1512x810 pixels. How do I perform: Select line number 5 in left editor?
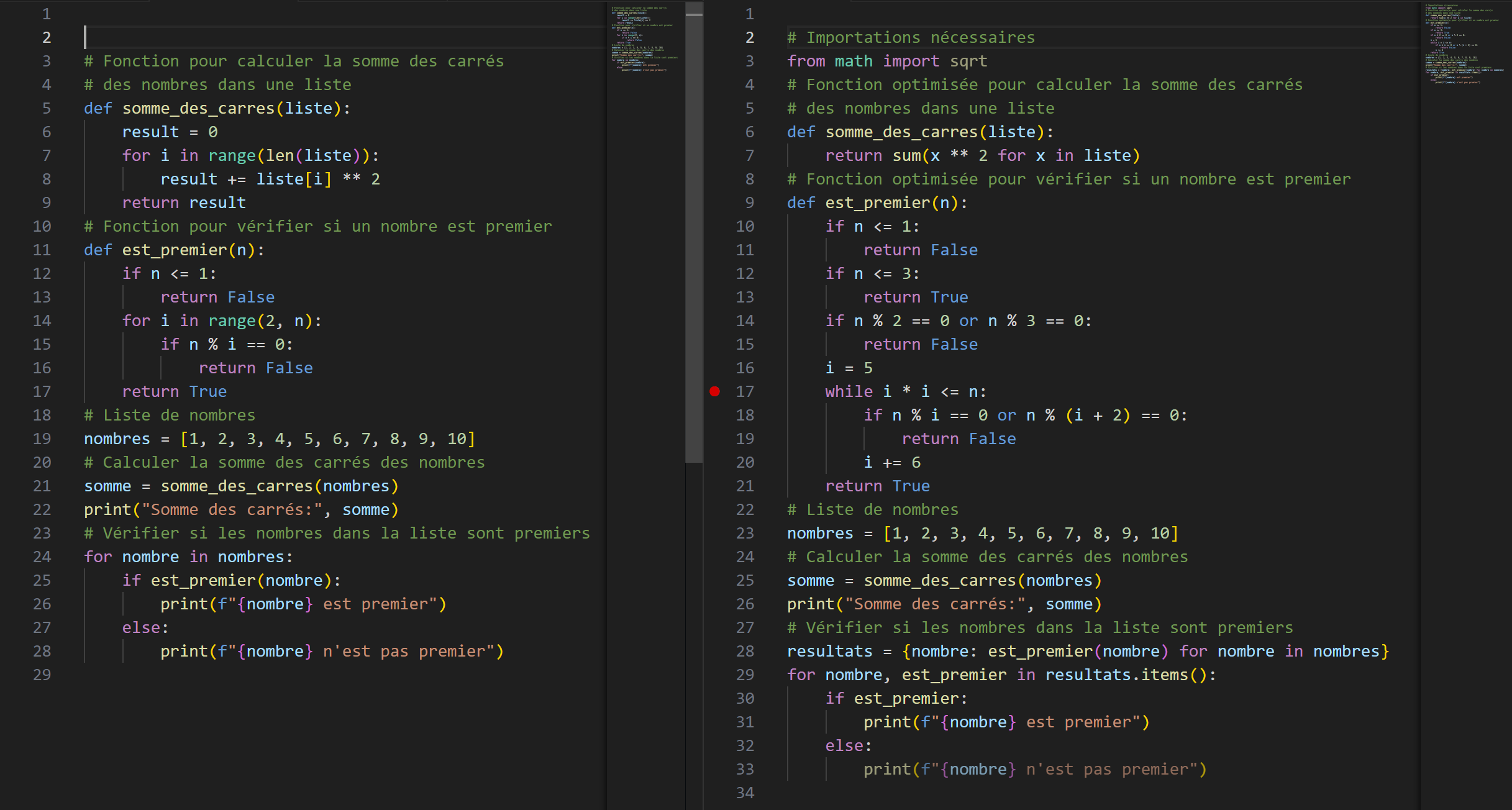point(47,108)
